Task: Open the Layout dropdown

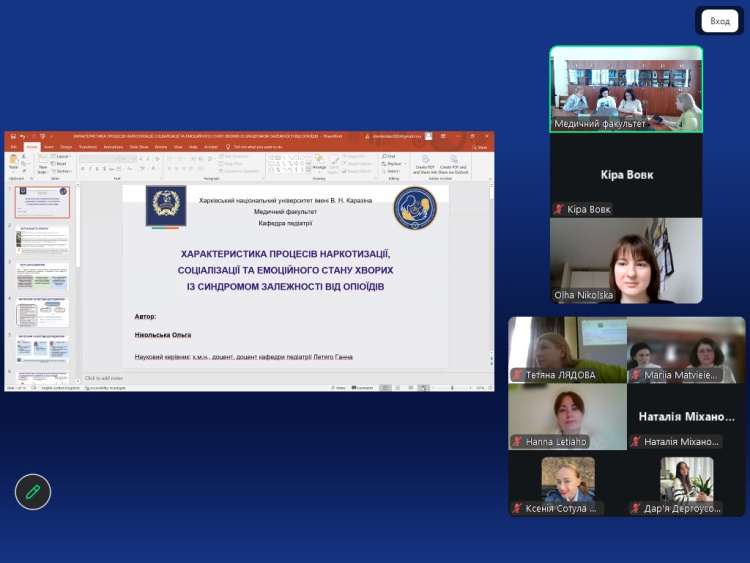Action: [x=62, y=156]
